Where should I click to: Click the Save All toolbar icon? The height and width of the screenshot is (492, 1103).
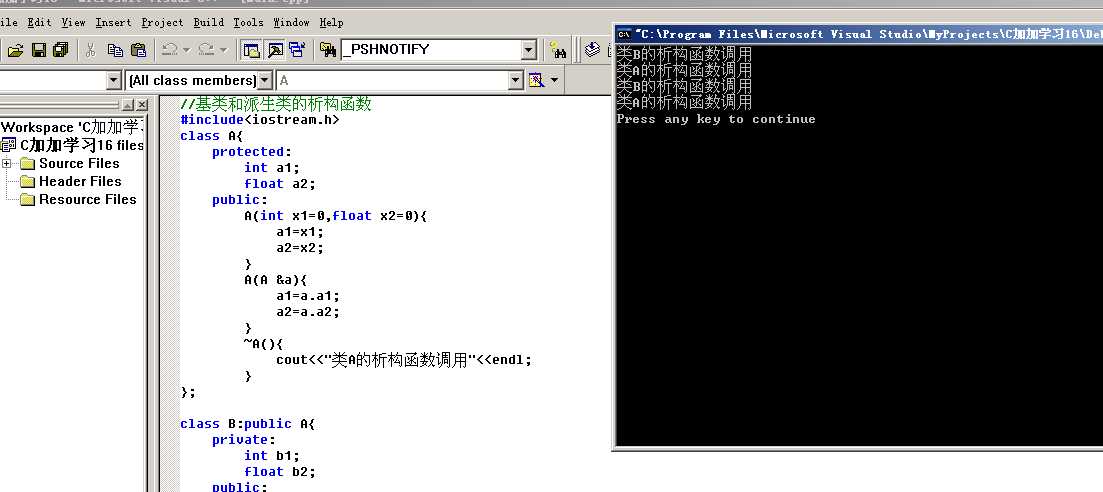(60, 49)
